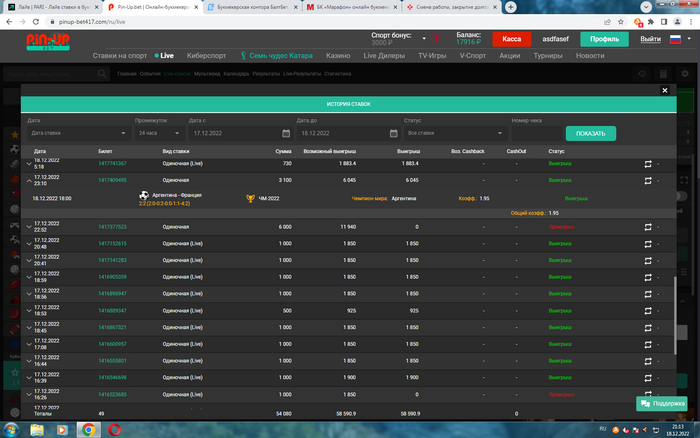Open the Новости menu item
This screenshot has height=438, width=700.
[590, 56]
